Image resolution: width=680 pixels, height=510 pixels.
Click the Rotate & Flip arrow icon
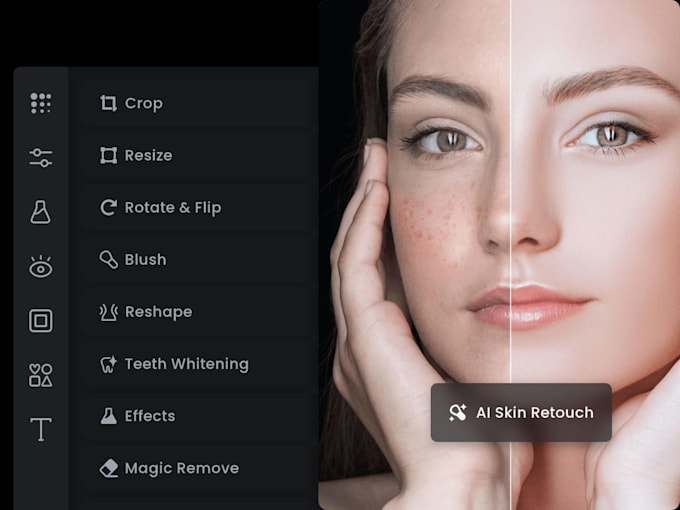pos(108,207)
